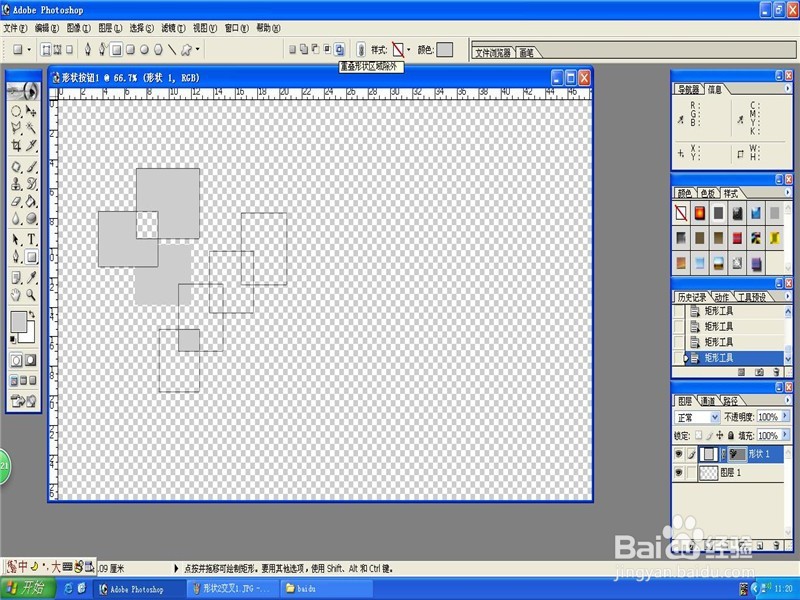Open History panel flyout menu arrow
This screenshot has width=800, height=600.
tap(787, 295)
